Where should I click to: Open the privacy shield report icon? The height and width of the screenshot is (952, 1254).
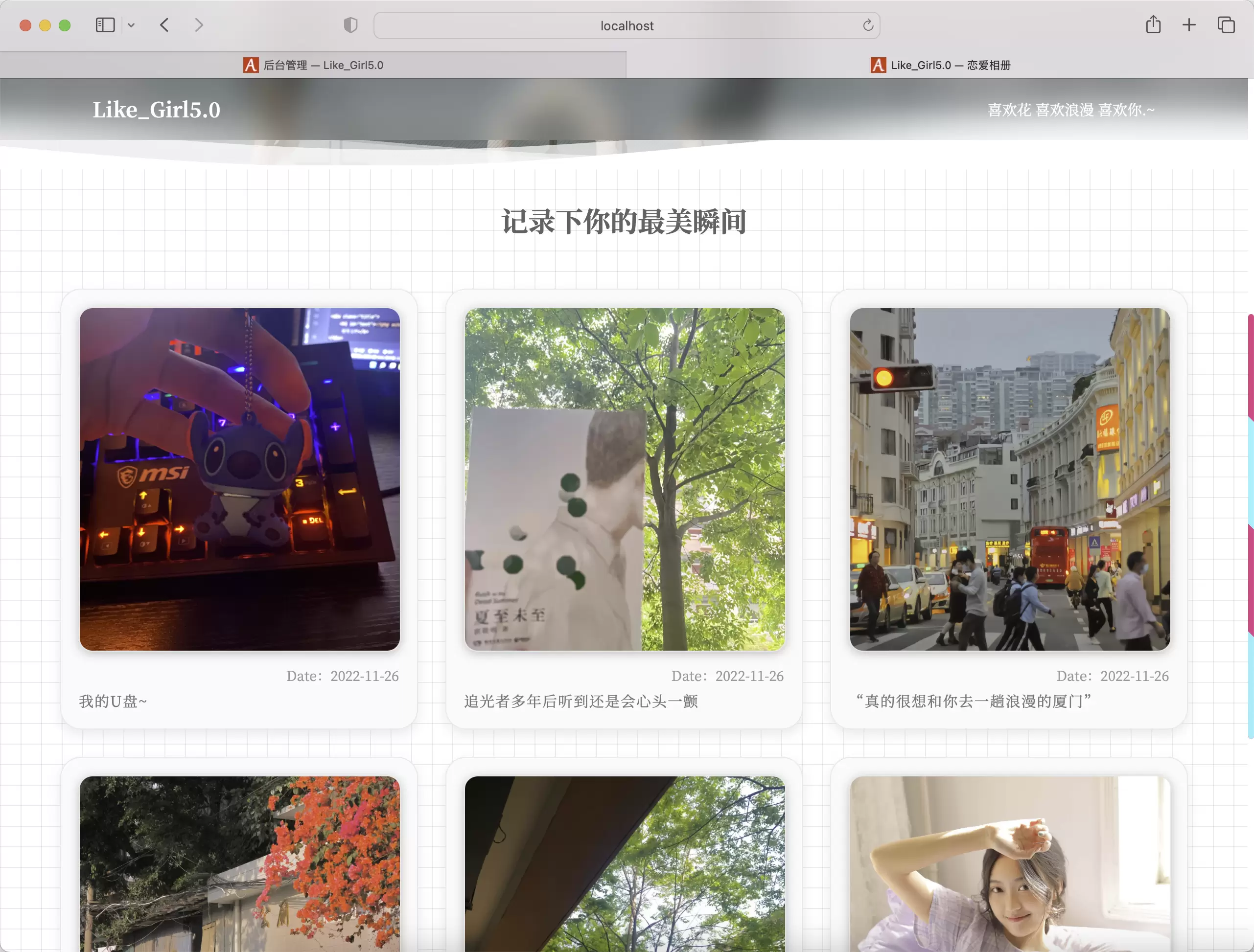tap(351, 25)
